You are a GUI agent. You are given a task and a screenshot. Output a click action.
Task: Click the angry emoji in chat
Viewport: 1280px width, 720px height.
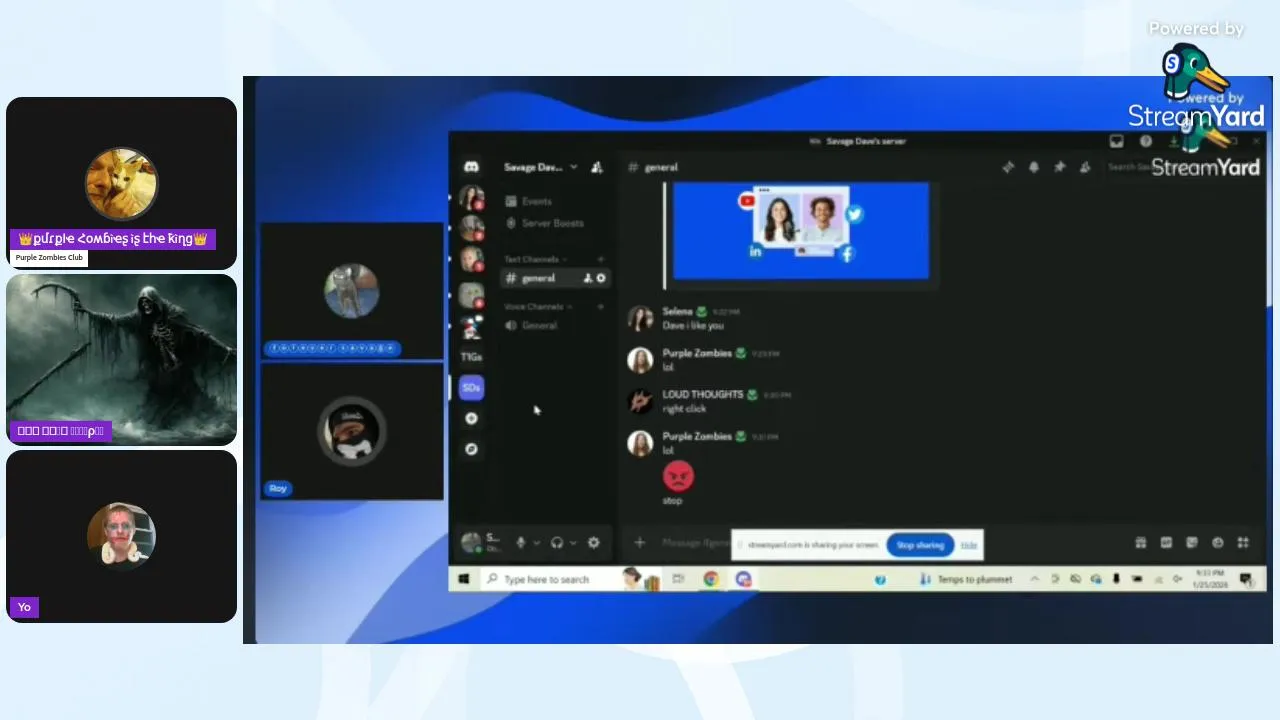(678, 476)
